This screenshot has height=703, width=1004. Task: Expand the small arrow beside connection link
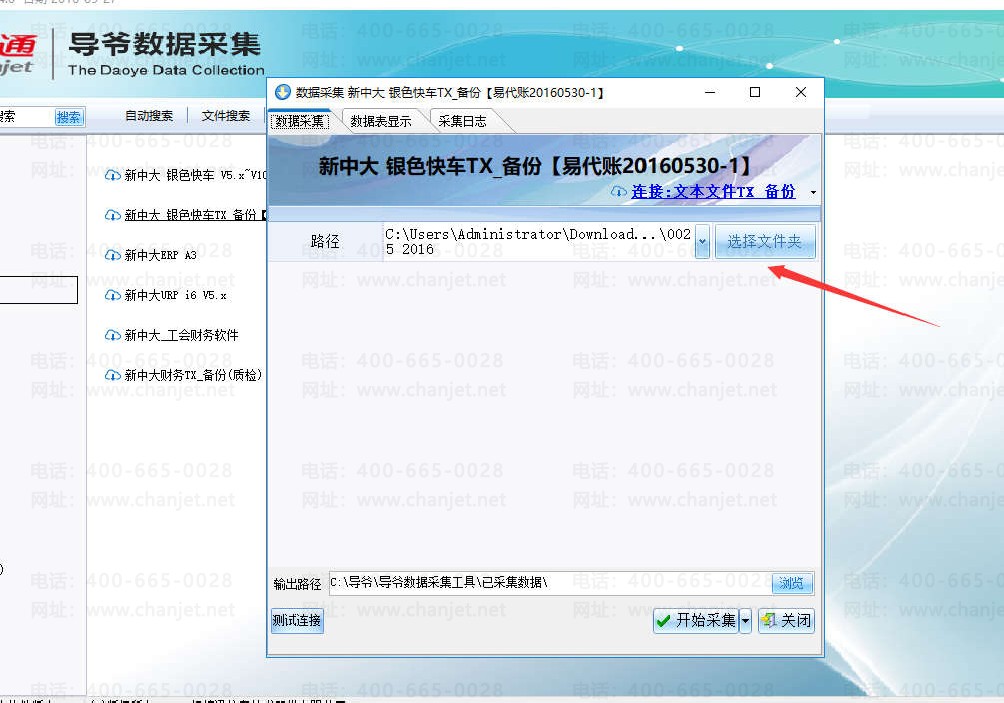point(813,192)
